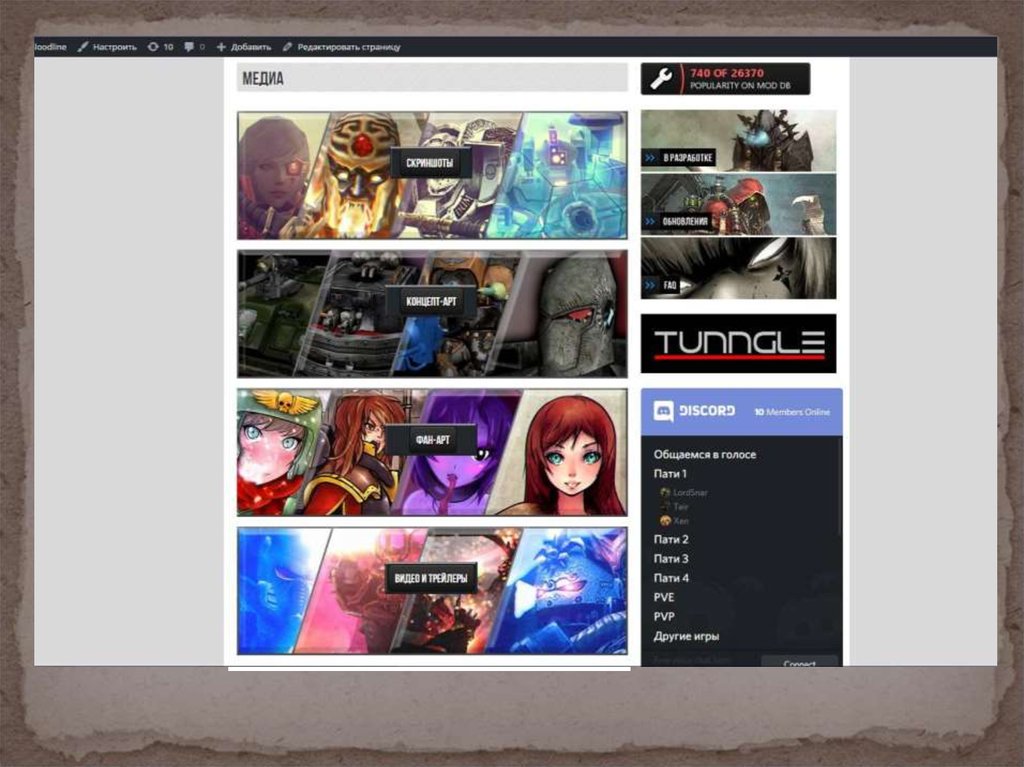The height and width of the screenshot is (767, 1024).
Task: Click the arrows icon on Обновления
Action: tap(650, 221)
